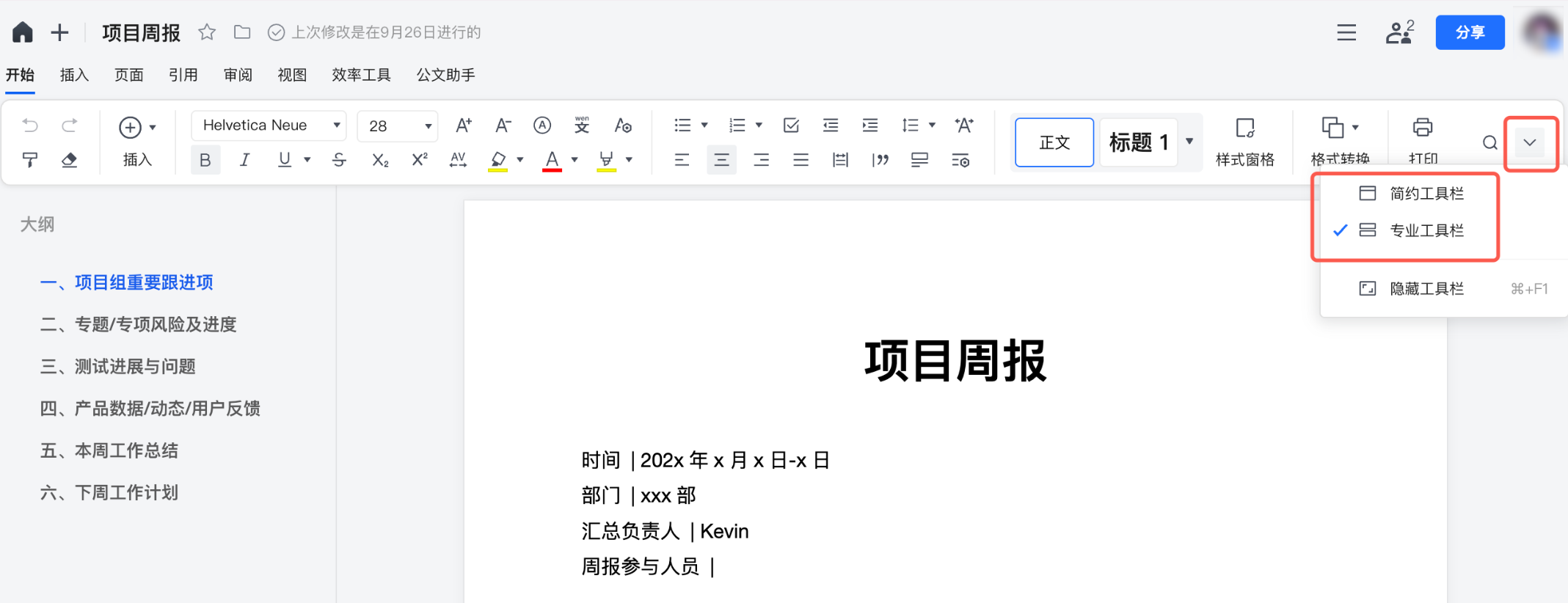Expand underline style dropdown arrow
1568x603 pixels.
pyautogui.click(x=307, y=160)
